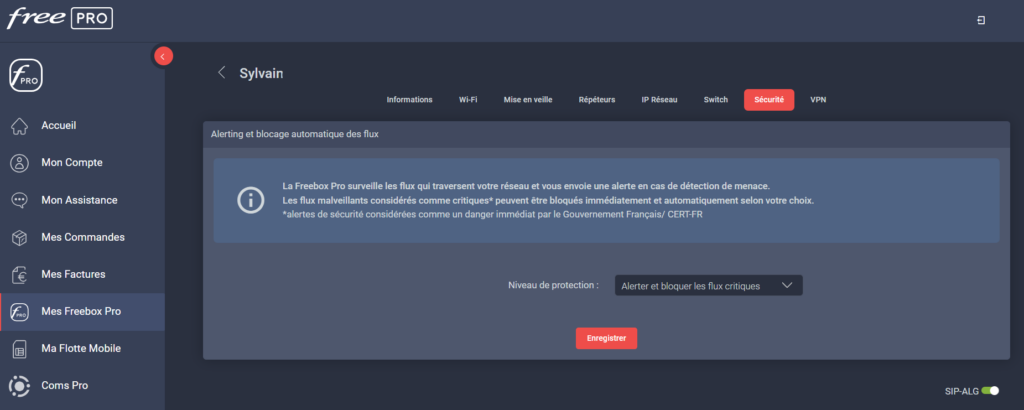Open Mon Compte in the sidebar

[x=82, y=163]
